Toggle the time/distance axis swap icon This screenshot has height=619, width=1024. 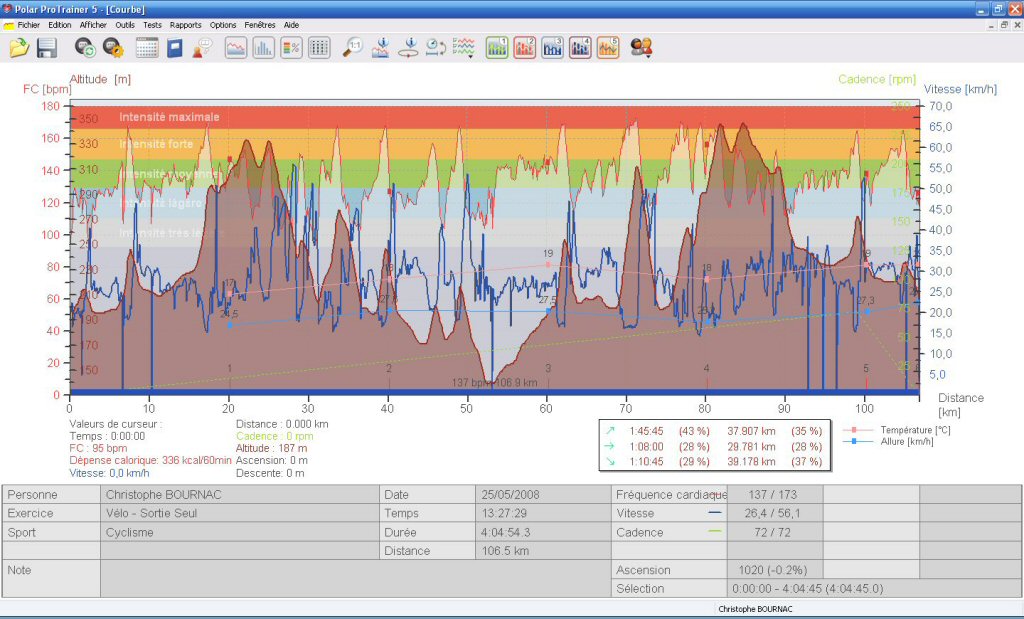(x=436, y=48)
